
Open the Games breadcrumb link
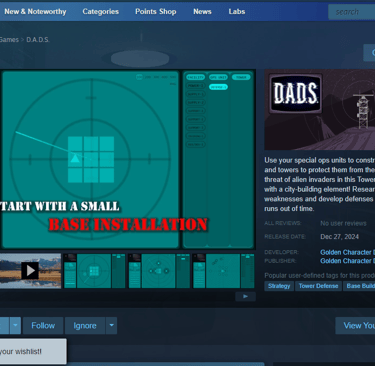coord(9,40)
